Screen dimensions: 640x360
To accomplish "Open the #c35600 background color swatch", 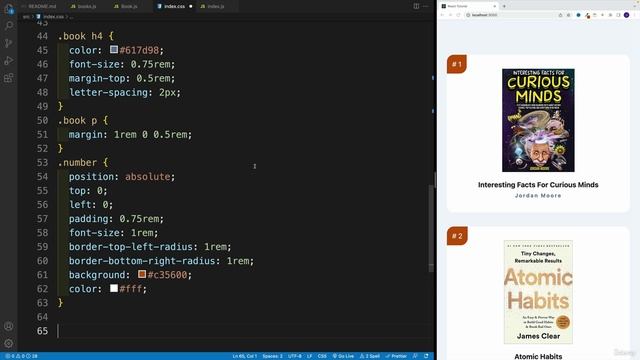I will [142, 274].
